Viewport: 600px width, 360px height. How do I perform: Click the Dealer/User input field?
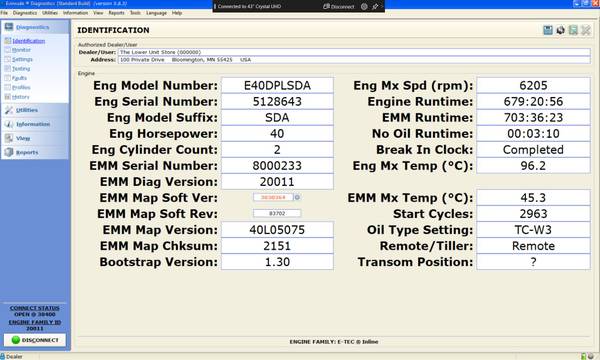[354, 52]
